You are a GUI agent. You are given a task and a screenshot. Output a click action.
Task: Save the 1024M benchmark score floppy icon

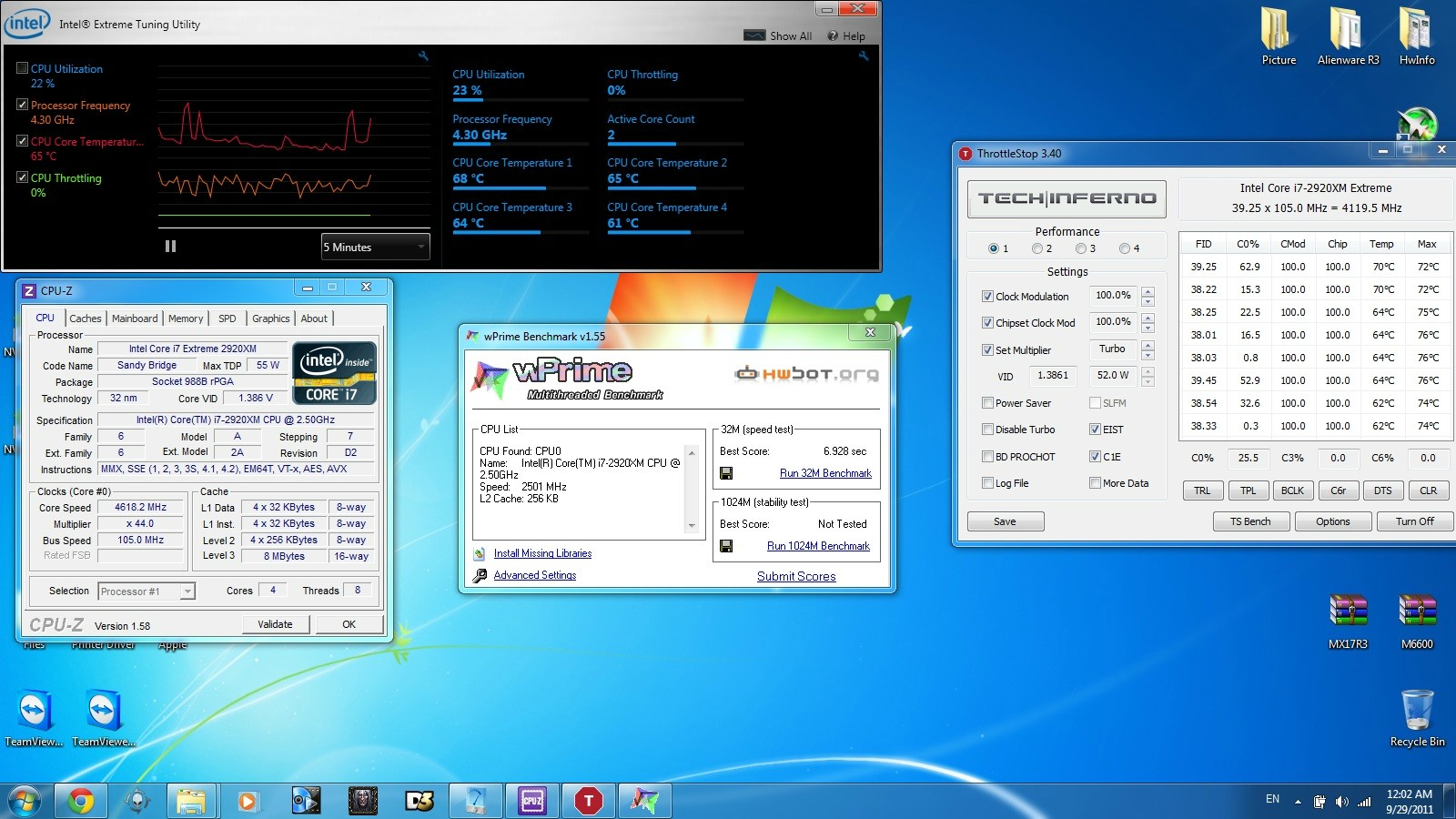(x=726, y=546)
